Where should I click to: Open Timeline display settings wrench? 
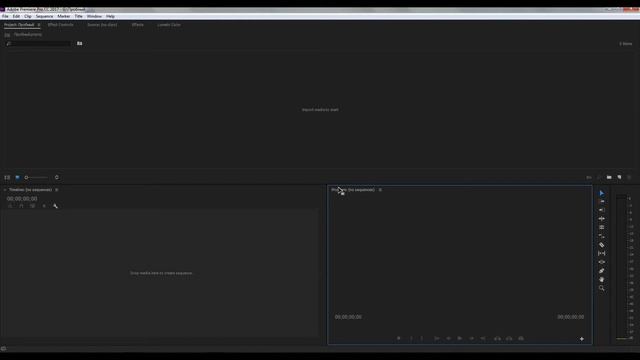click(x=55, y=206)
